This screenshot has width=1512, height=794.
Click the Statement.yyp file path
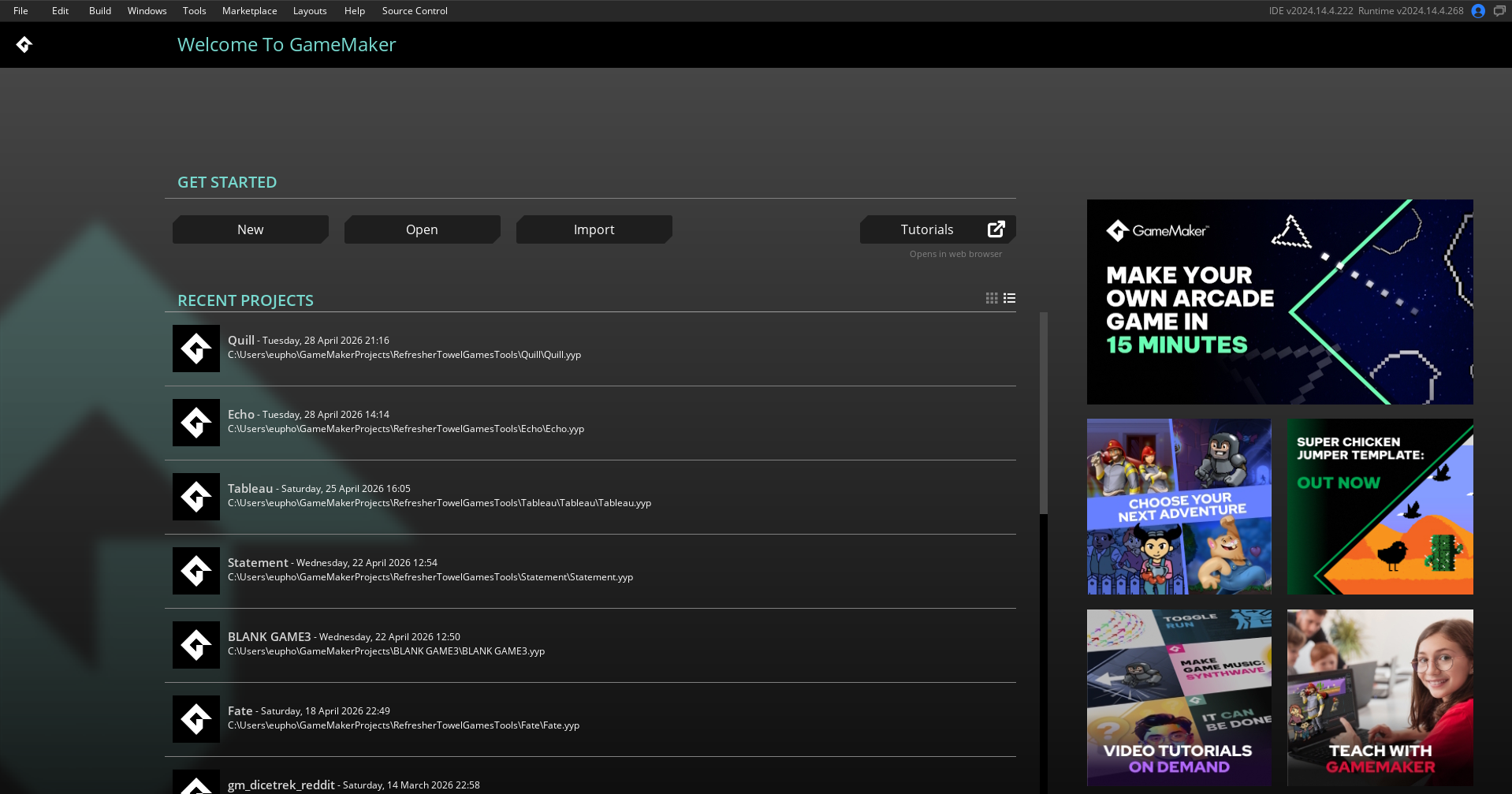tap(430, 577)
